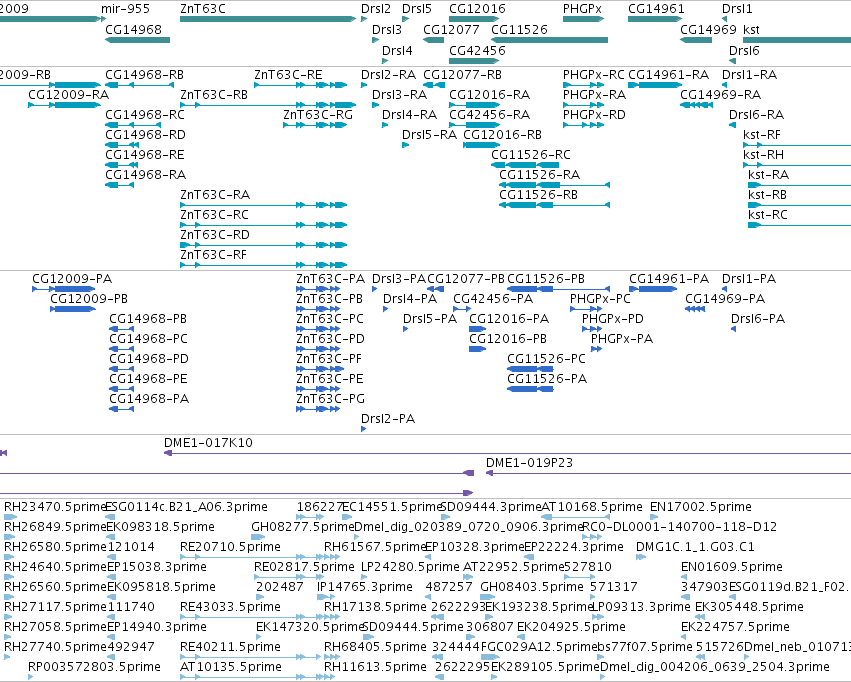
Task: Open transcript PHGPx-RC
Action: point(583,85)
